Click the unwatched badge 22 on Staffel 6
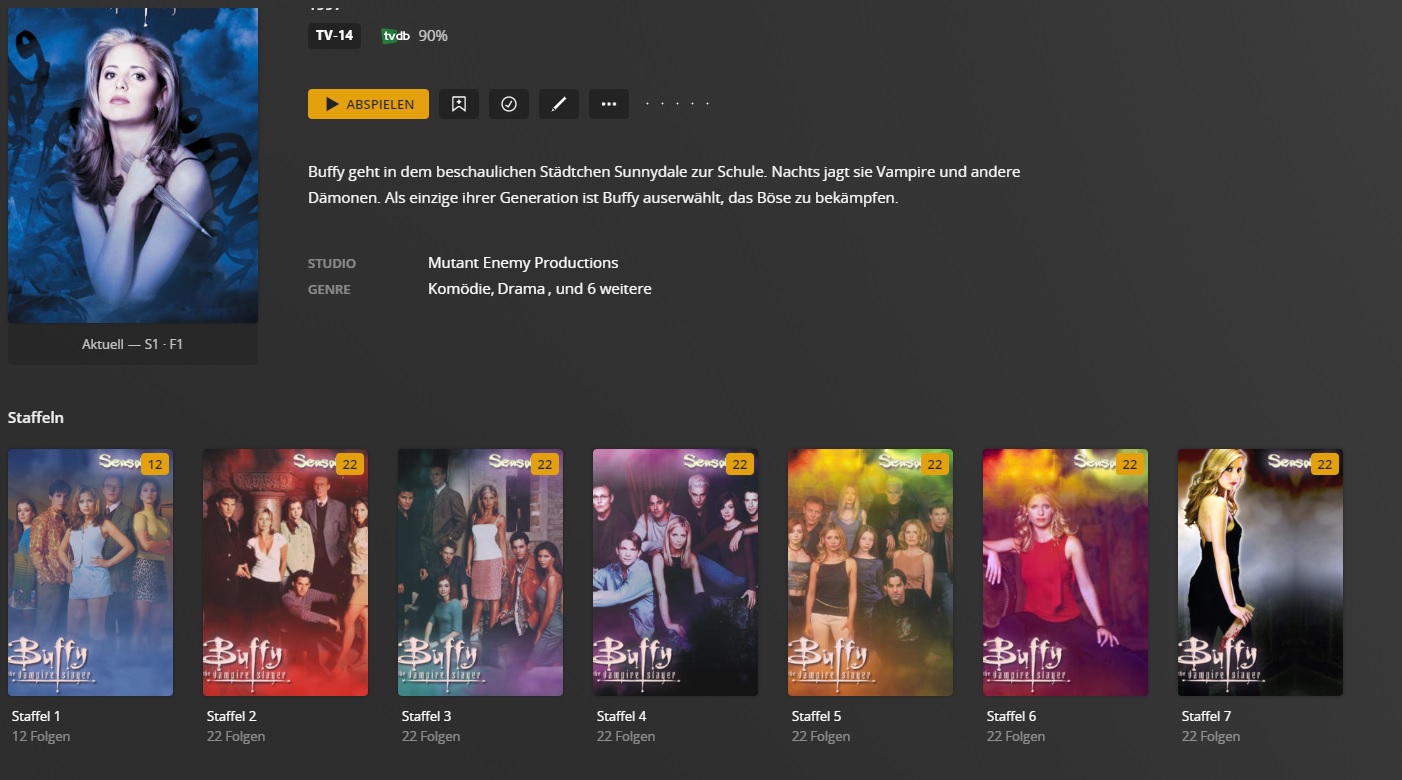This screenshot has height=780, width=1402. (1129, 464)
